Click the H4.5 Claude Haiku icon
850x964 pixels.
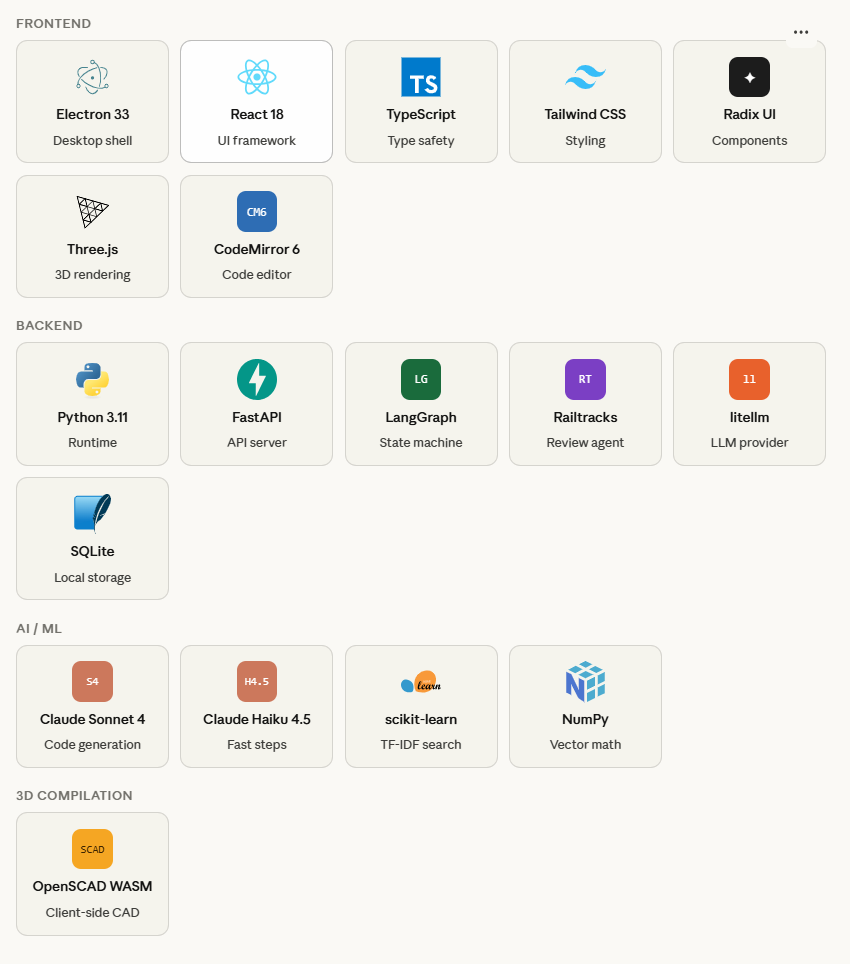click(x=256, y=681)
